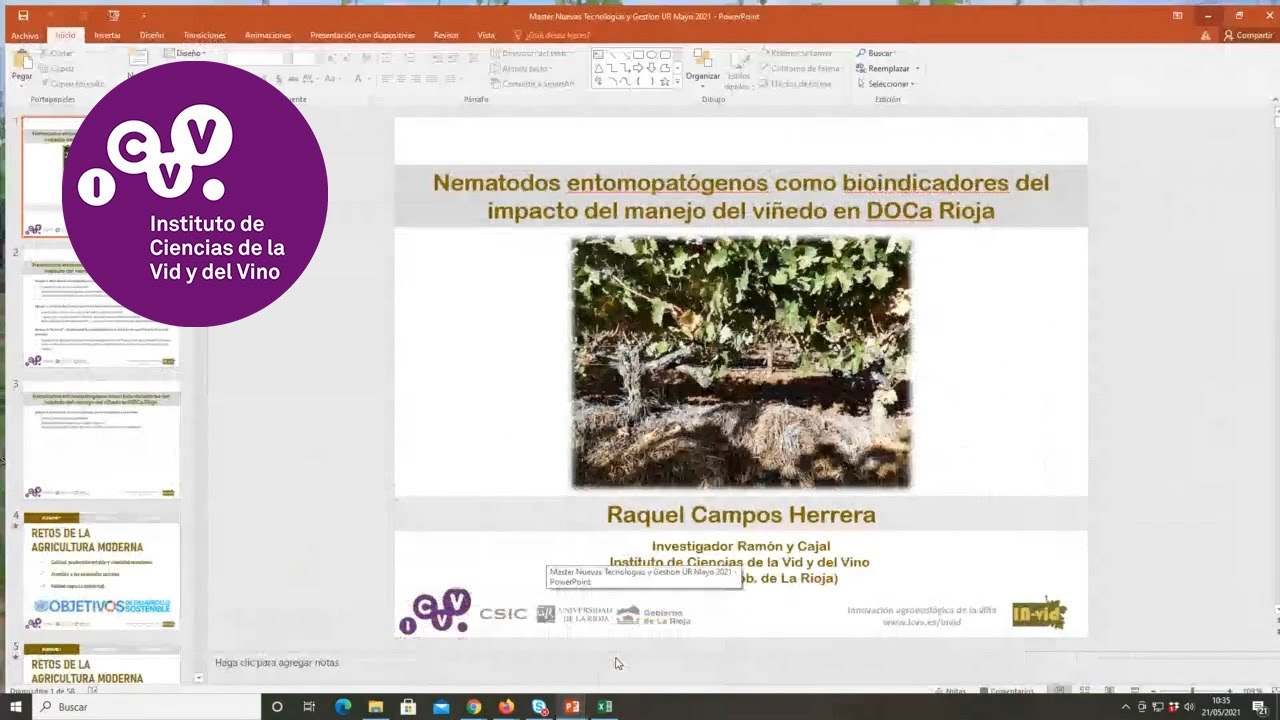This screenshot has width=1280, height=720.
Task: Select the Animaciones ribbon tab
Action: point(268,35)
